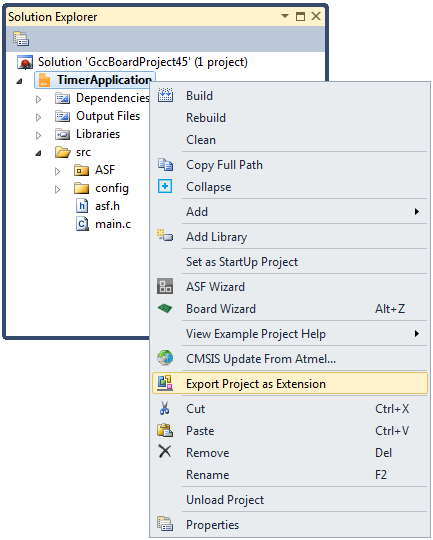Expand the Libraries tree node
This screenshot has height=540, width=433.
point(39,135)
